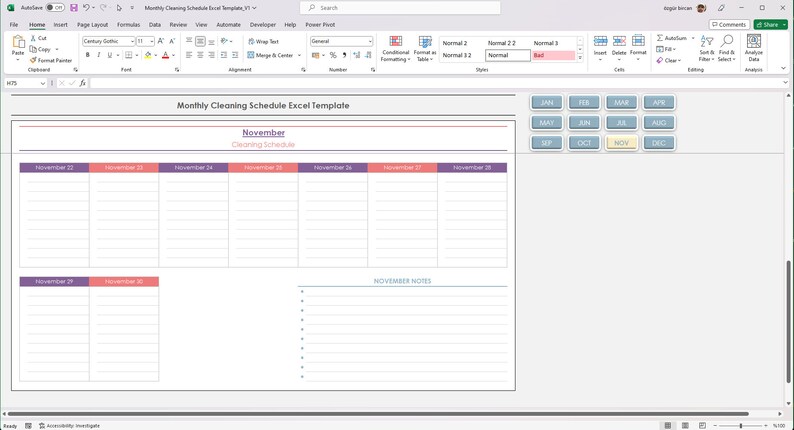Open the font name dropdown
This screenshot has width=794, height=430.
[132, 42]
